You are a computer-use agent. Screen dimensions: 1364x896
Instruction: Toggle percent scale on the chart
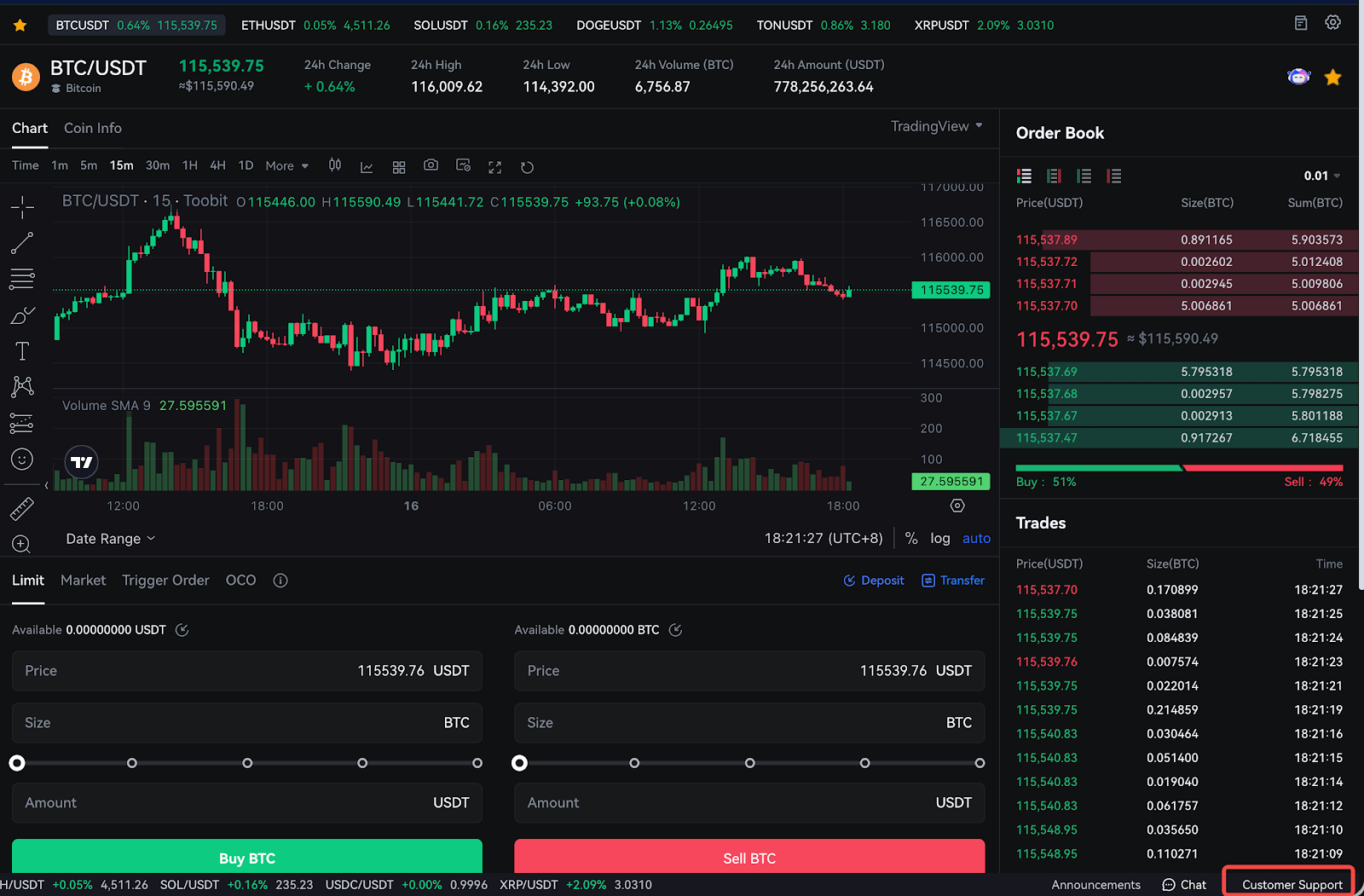(x=911, y=538)
